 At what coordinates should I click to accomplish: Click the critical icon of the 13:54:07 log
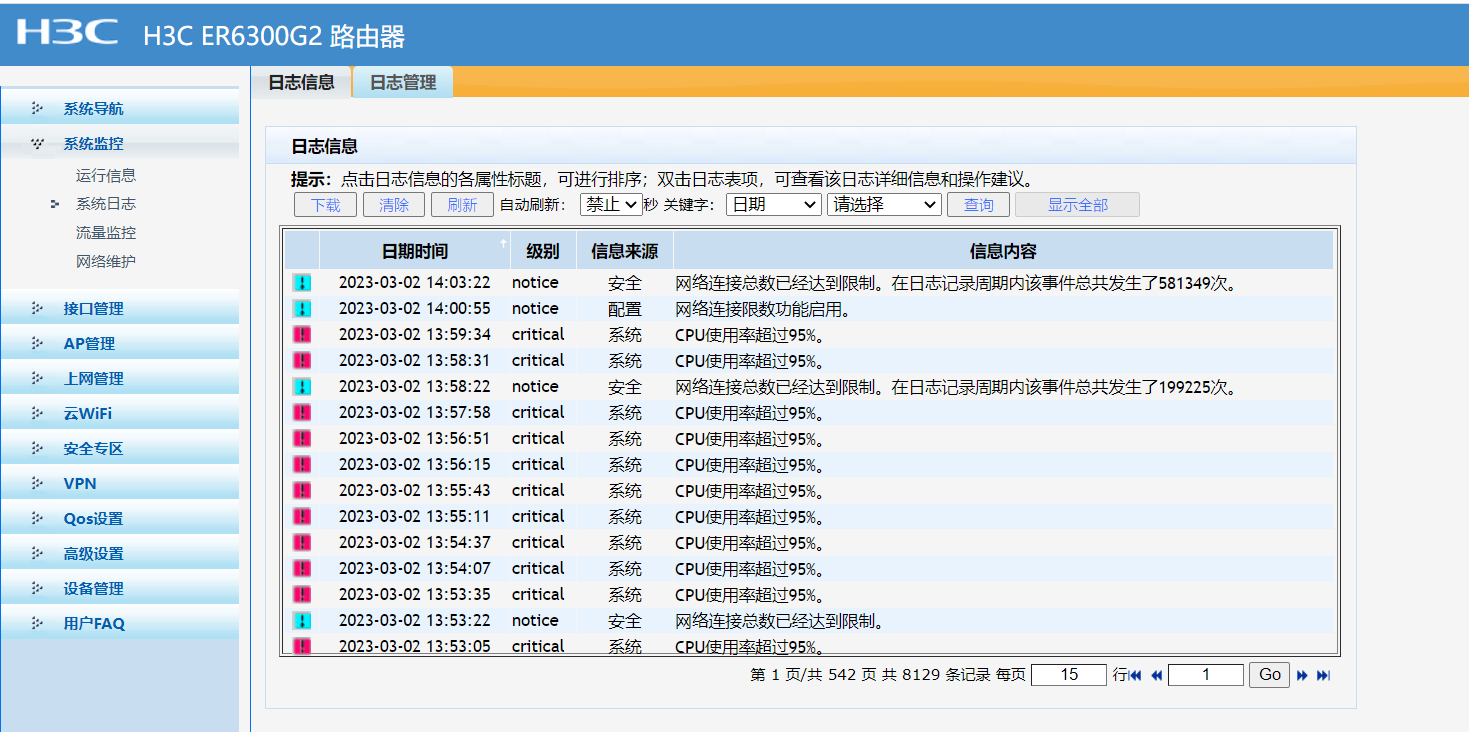(301, 569)
